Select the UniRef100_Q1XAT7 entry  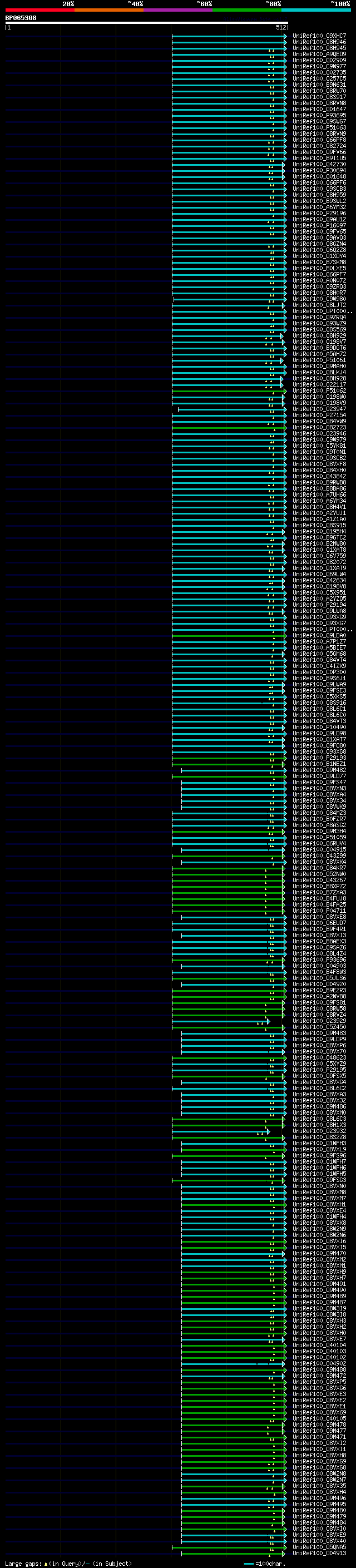pos(319,740)
